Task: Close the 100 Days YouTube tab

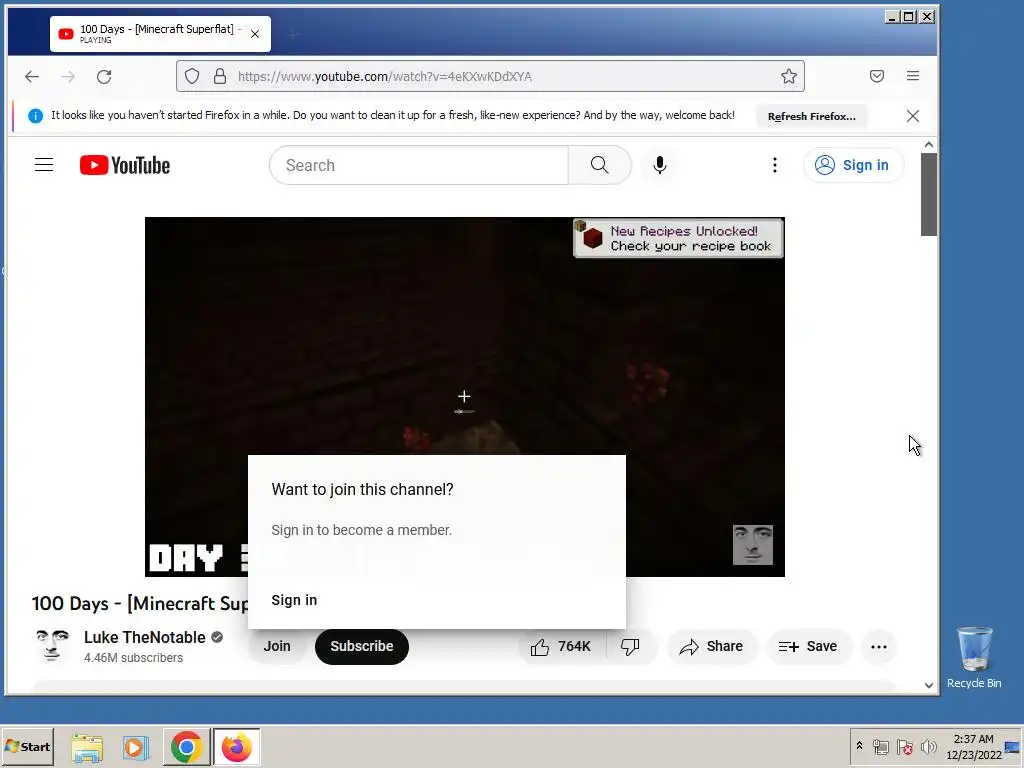Action: click(255, 34)
